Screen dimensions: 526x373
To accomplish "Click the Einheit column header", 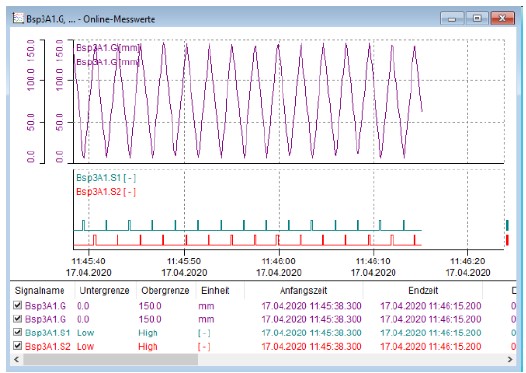I will tap(215, 290).
